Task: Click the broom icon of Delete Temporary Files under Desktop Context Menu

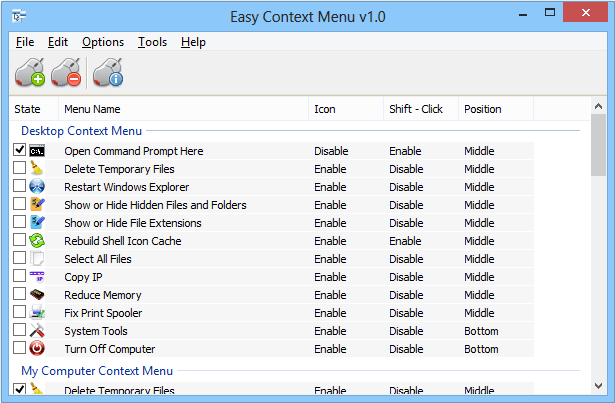Action: click(37, 169)
